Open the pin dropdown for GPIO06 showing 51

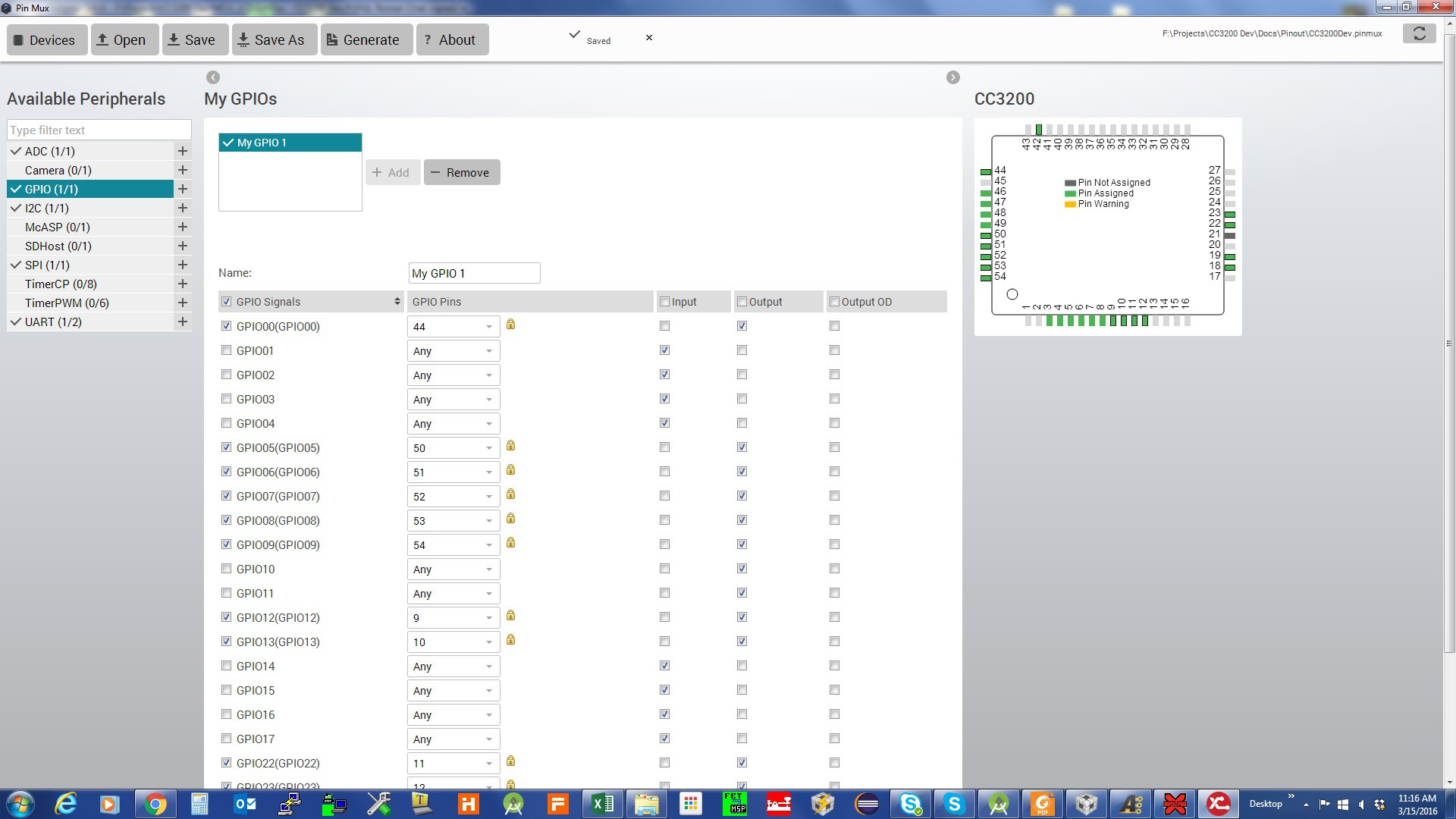(453, 472)
